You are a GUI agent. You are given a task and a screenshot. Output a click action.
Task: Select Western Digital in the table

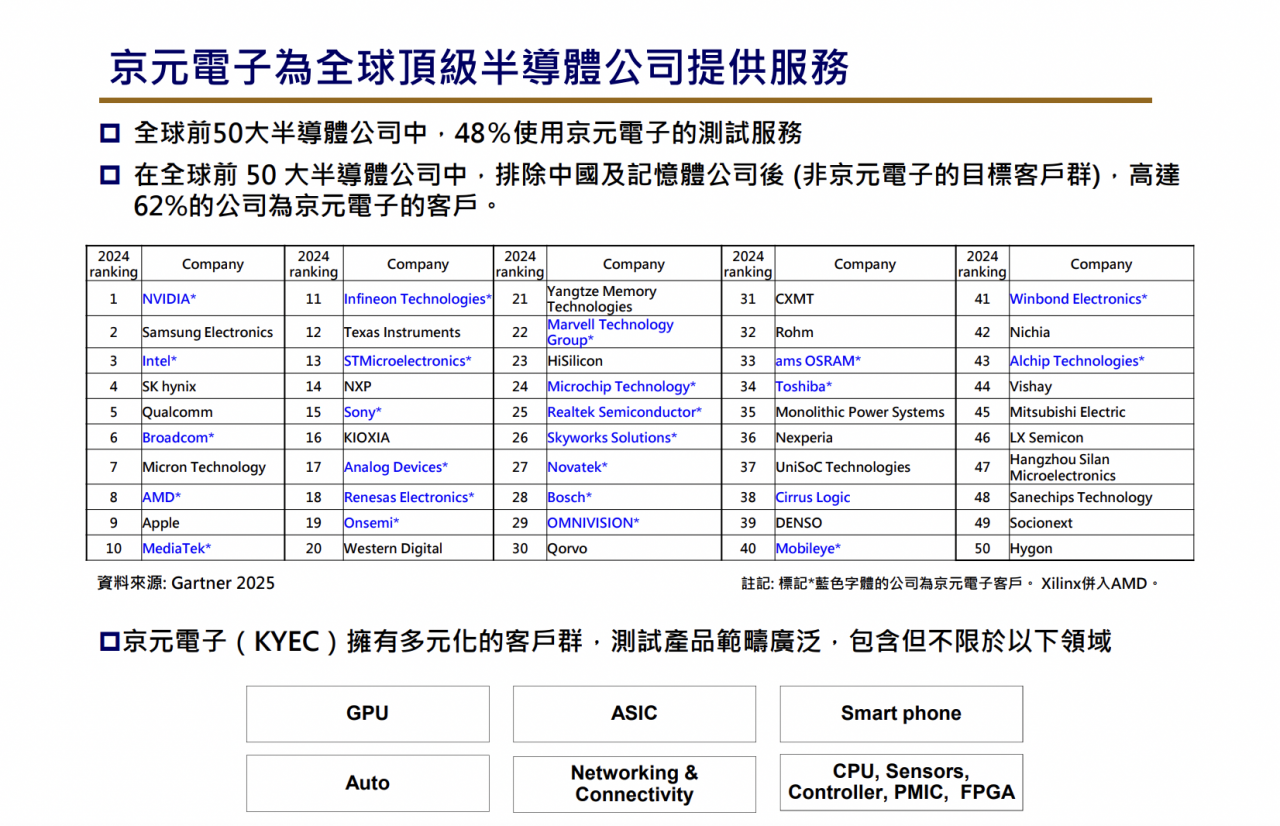[x=418, y=548]
